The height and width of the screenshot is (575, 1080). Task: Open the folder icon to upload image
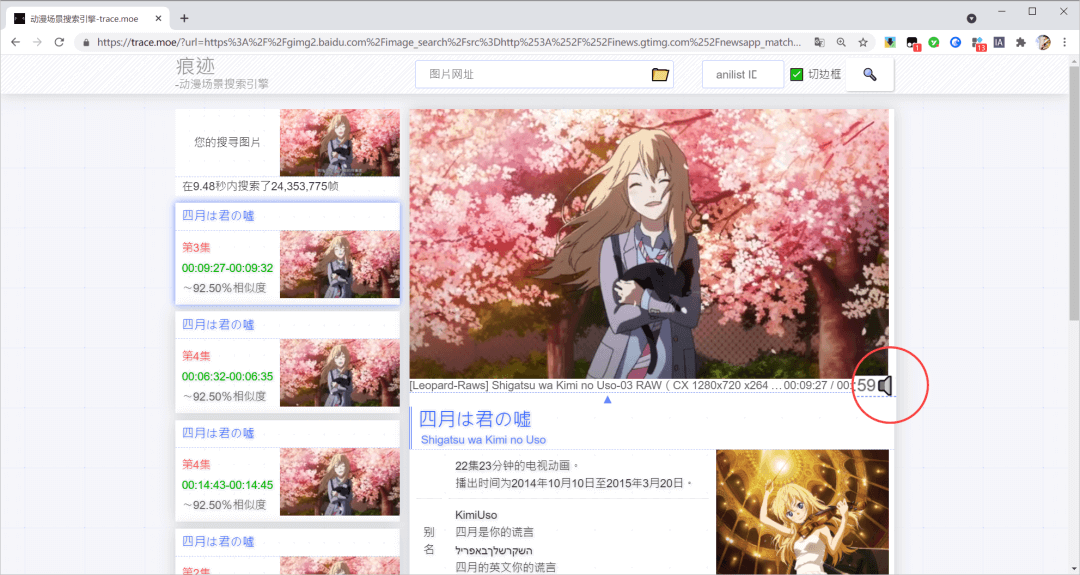tap(660, 74)
